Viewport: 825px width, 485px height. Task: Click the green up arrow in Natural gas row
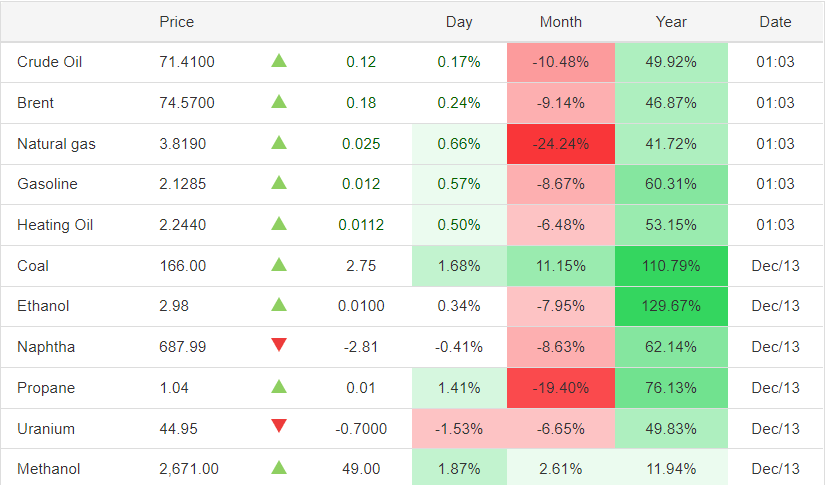(279, 143)
